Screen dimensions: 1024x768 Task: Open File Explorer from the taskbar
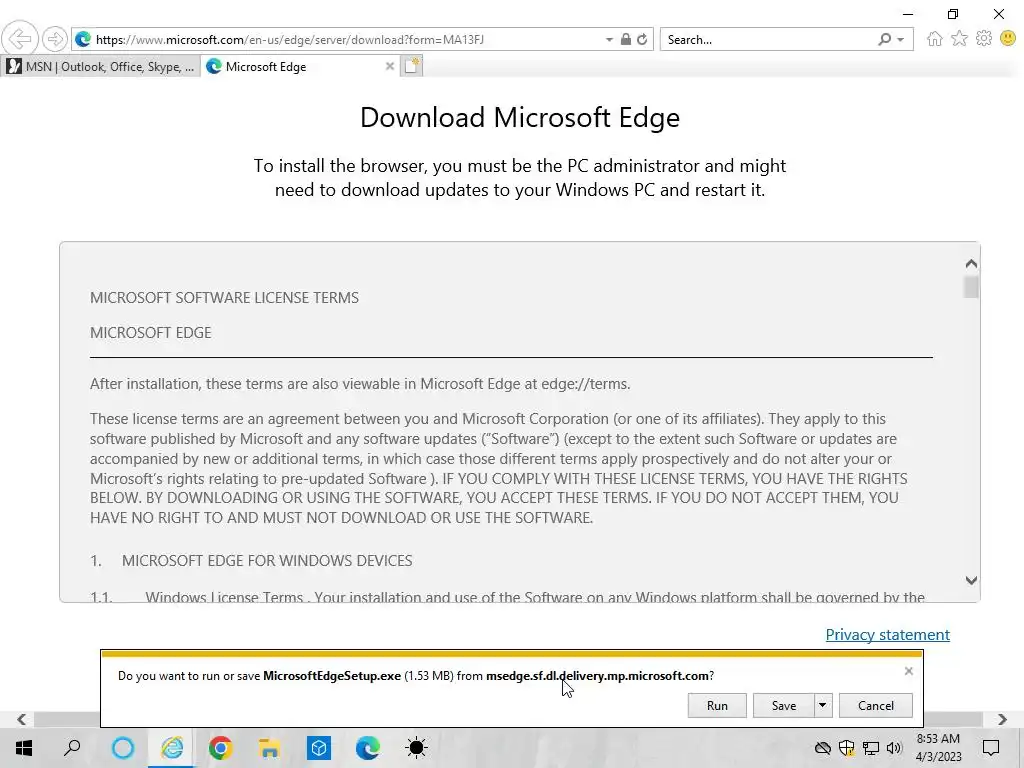[270, 748]
